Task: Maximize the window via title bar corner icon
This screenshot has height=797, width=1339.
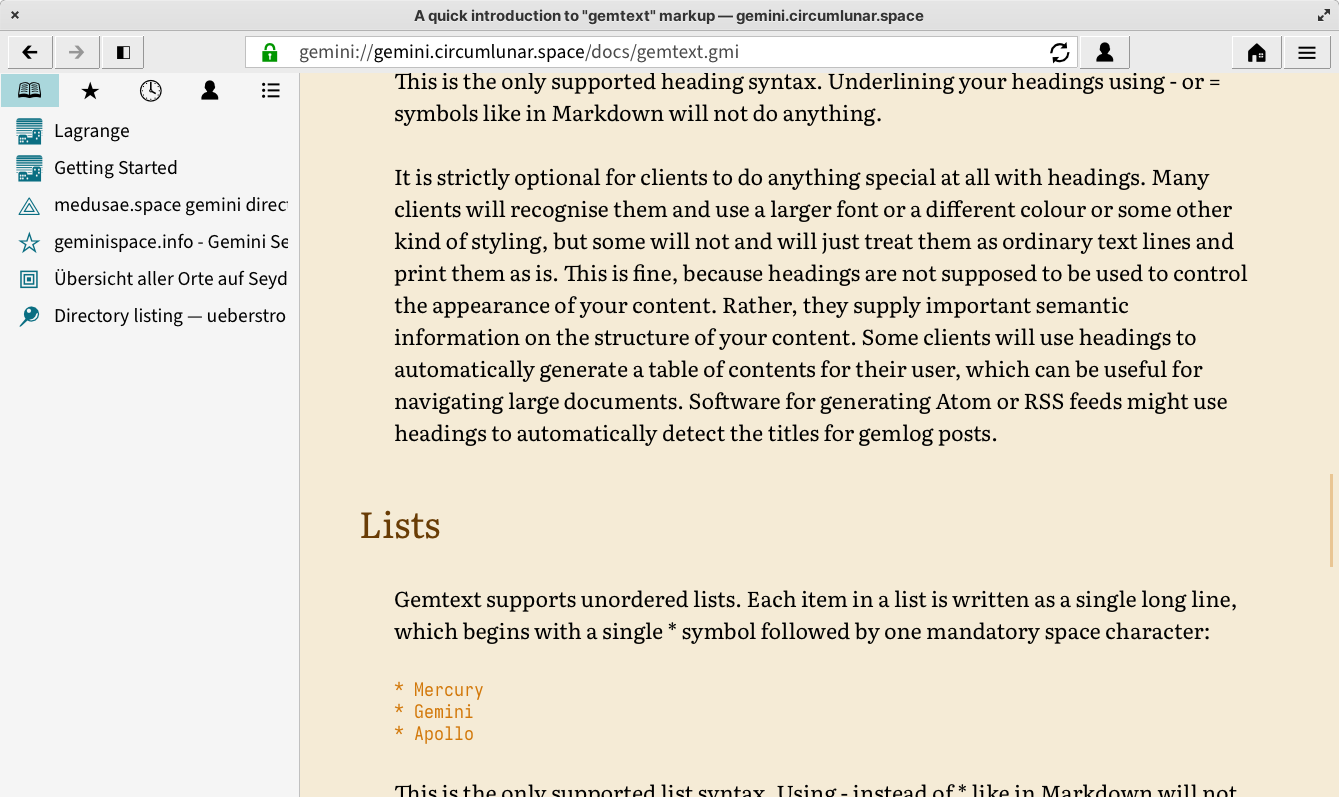Action: (x=1324, y=15)
